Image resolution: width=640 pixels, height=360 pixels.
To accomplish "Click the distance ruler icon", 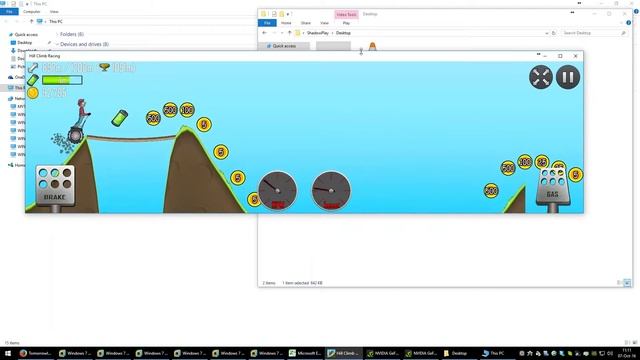I will 33,68.
